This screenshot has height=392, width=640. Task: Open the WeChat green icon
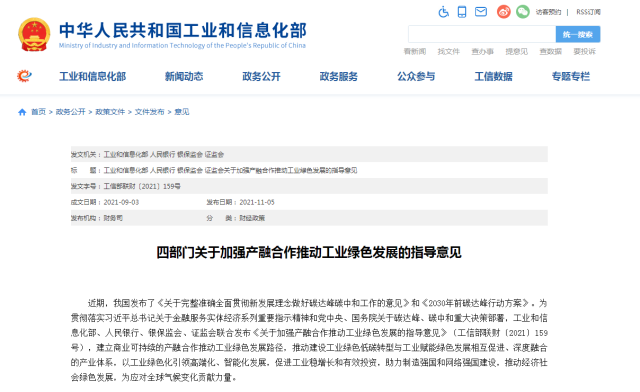[522, 12]
